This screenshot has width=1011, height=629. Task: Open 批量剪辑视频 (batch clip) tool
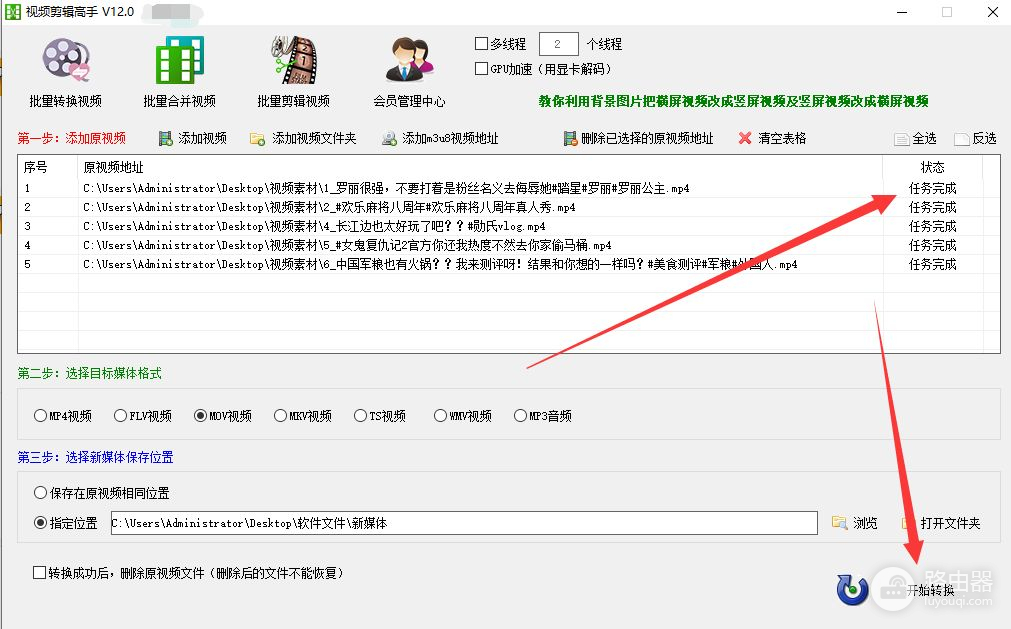click(x=293, y=71)
